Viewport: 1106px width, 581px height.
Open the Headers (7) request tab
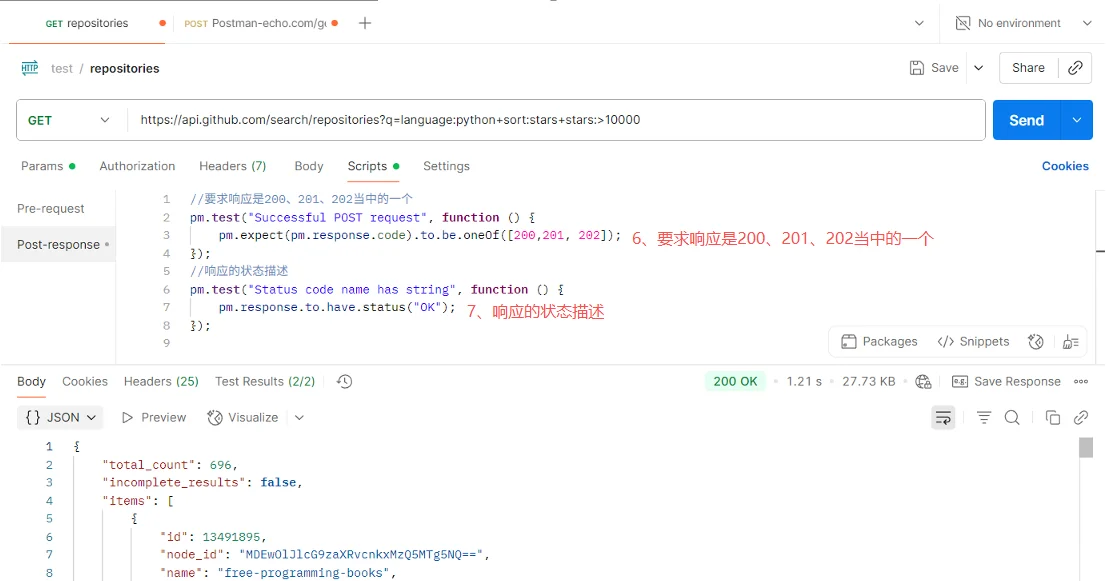click(x=233, y=166)
